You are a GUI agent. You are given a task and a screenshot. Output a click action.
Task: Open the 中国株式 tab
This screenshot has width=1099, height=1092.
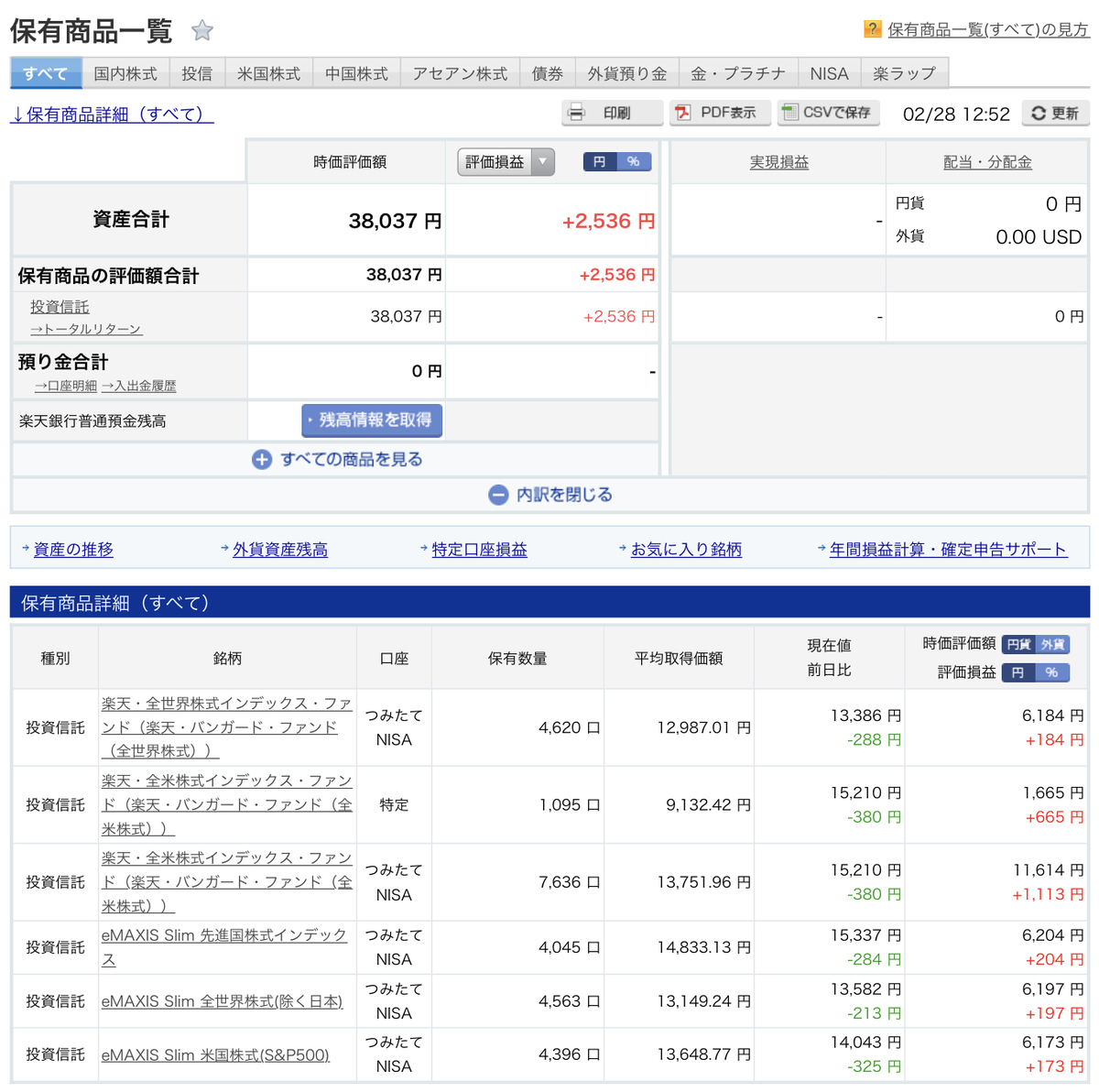356,73
